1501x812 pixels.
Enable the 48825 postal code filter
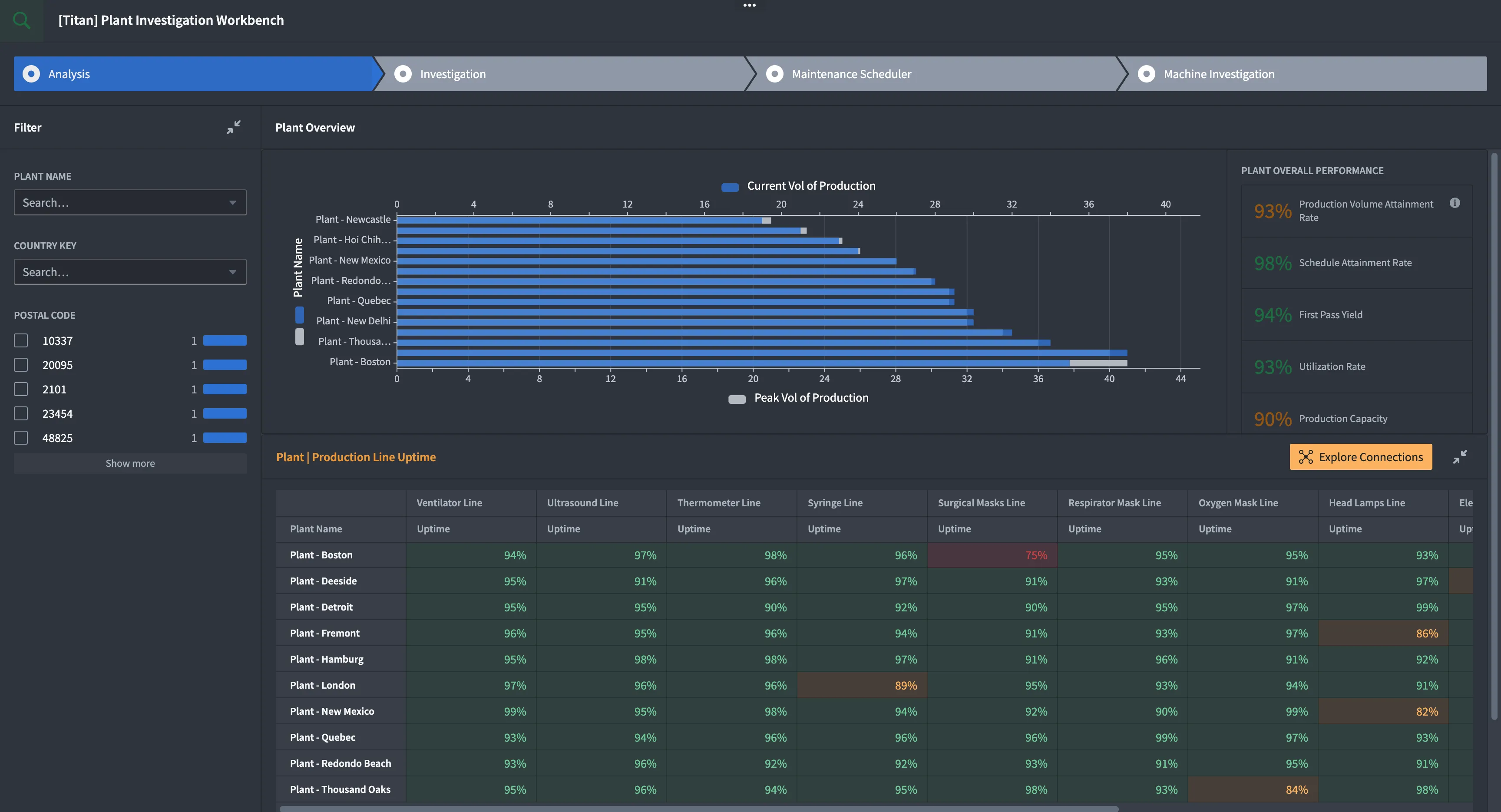(21, 438)
